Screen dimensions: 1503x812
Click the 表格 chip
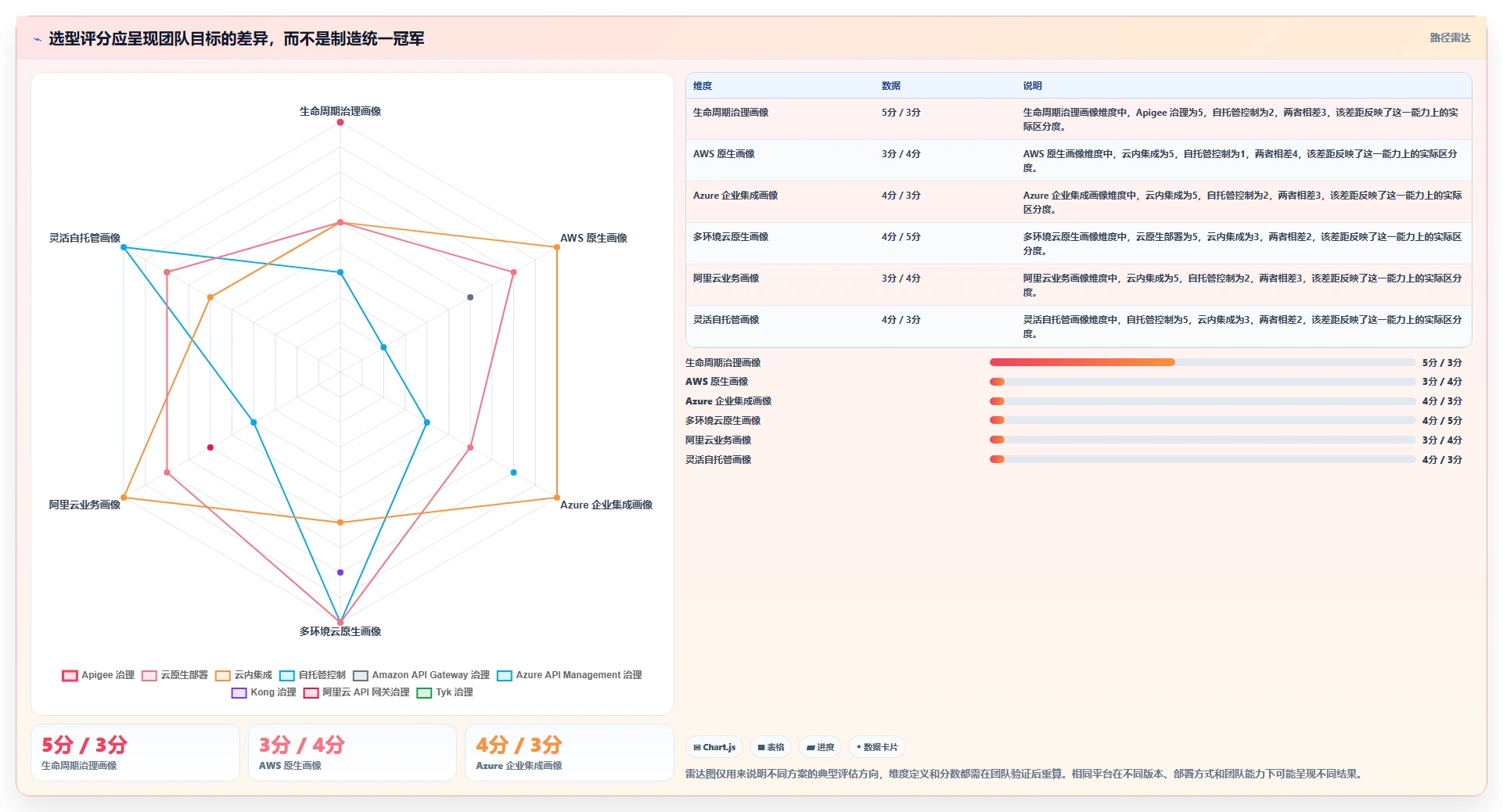771,747
